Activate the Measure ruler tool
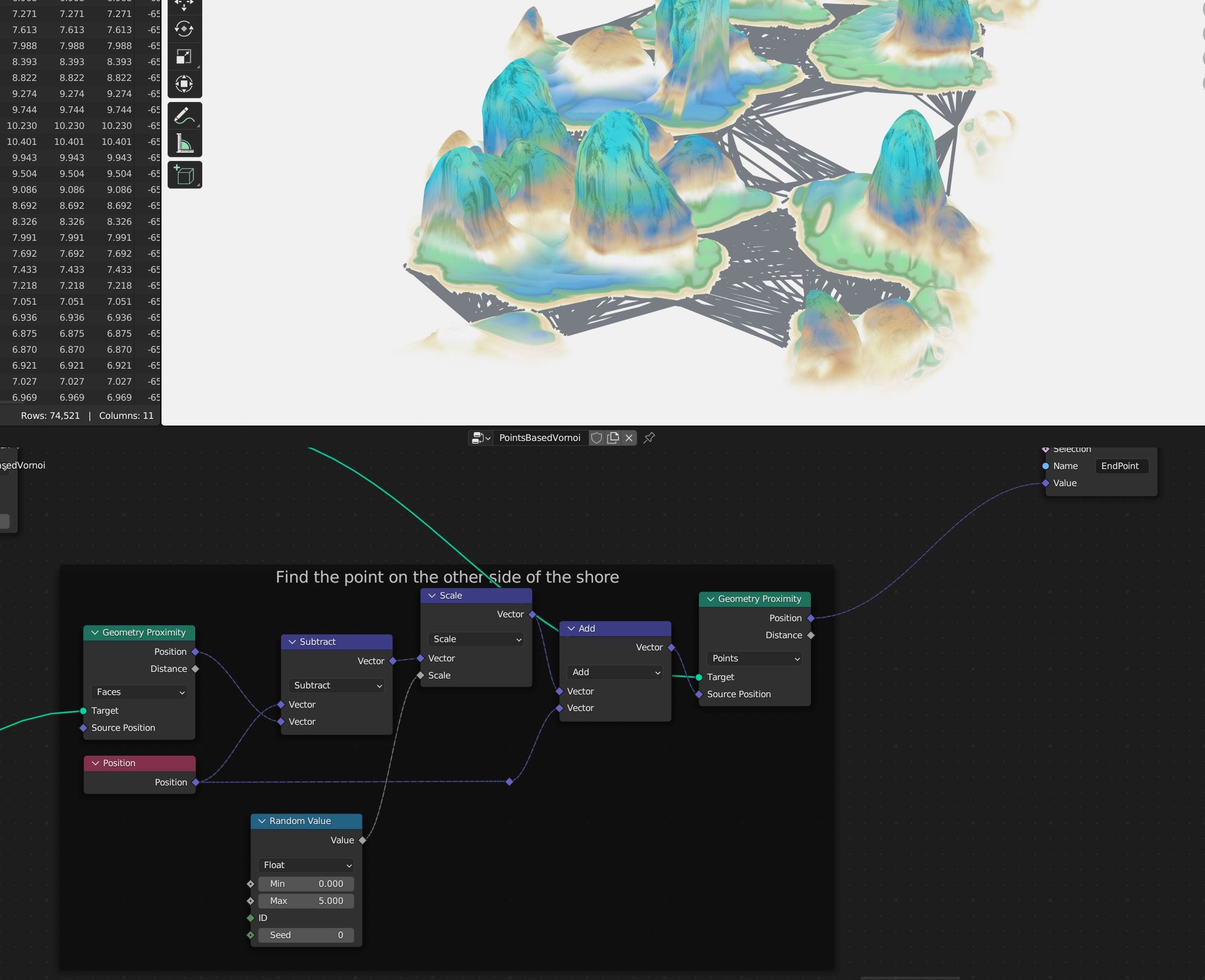Screen dimensions: 1205x980 (184, 143)
